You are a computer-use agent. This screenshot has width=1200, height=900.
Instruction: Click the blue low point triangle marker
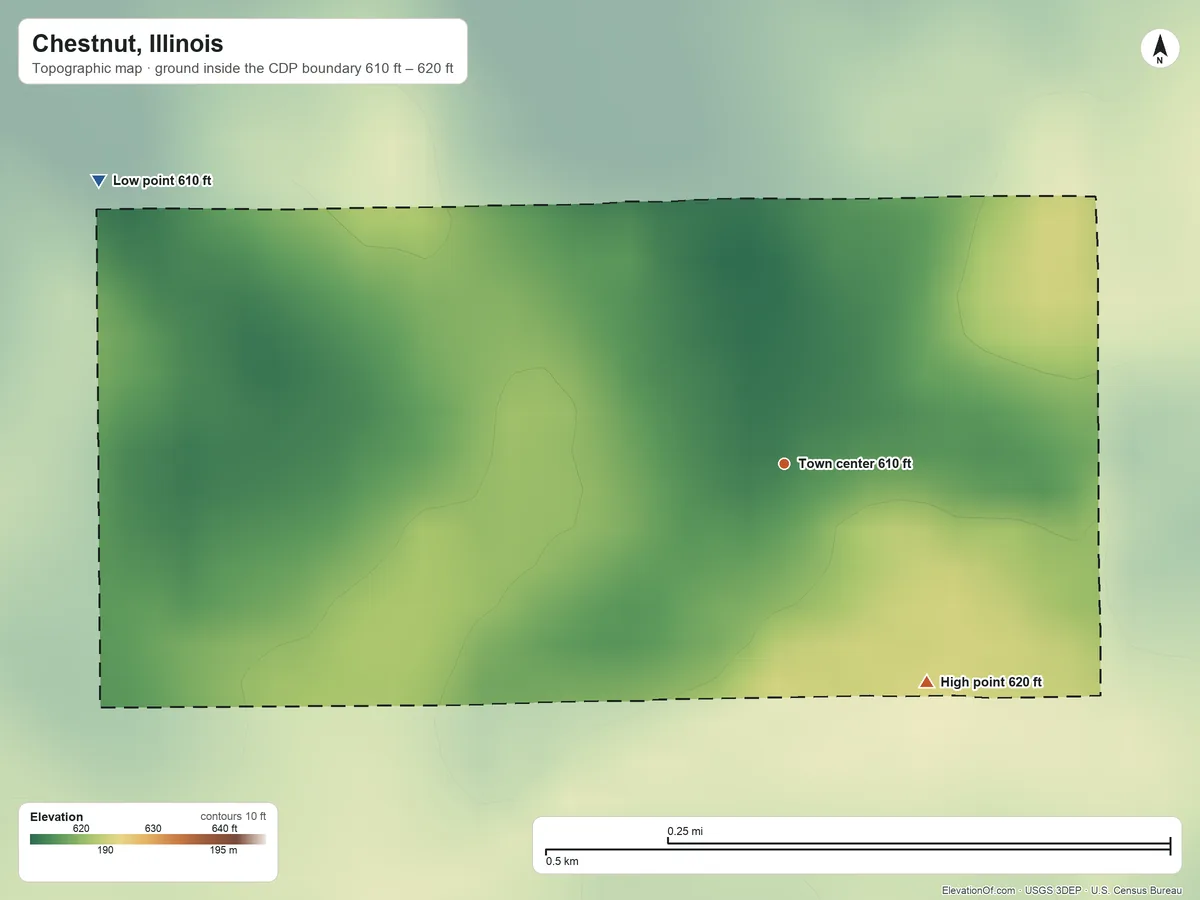click(98, 181)
